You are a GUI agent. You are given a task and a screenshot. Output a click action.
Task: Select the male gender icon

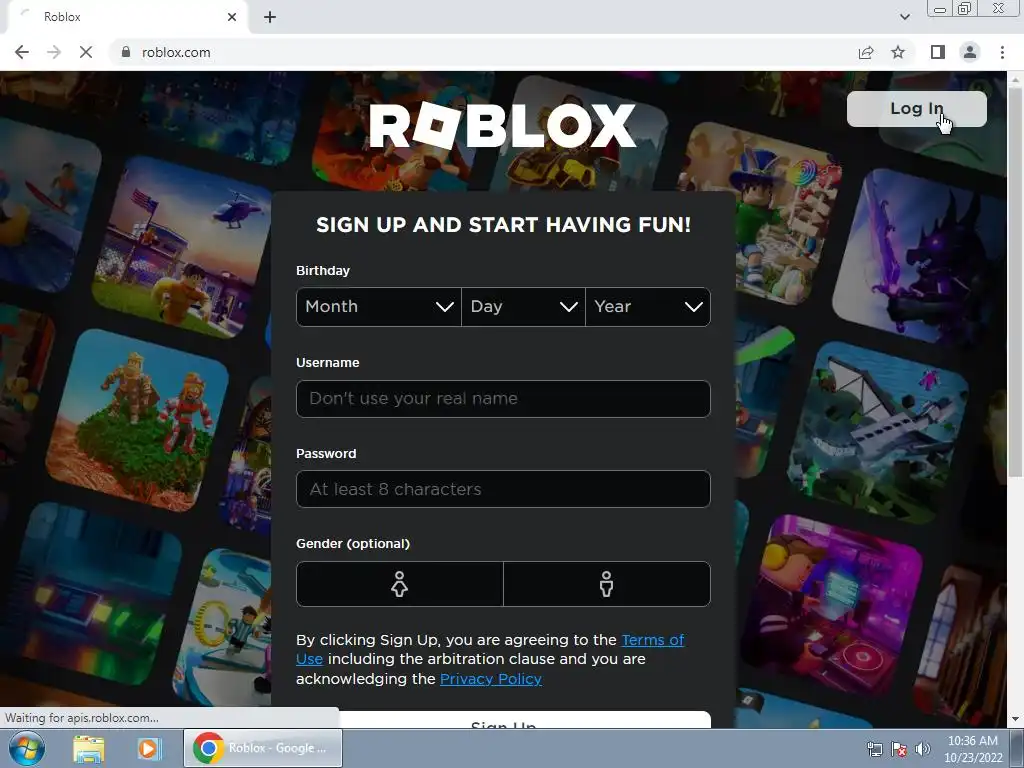click(x=607, y=584)
